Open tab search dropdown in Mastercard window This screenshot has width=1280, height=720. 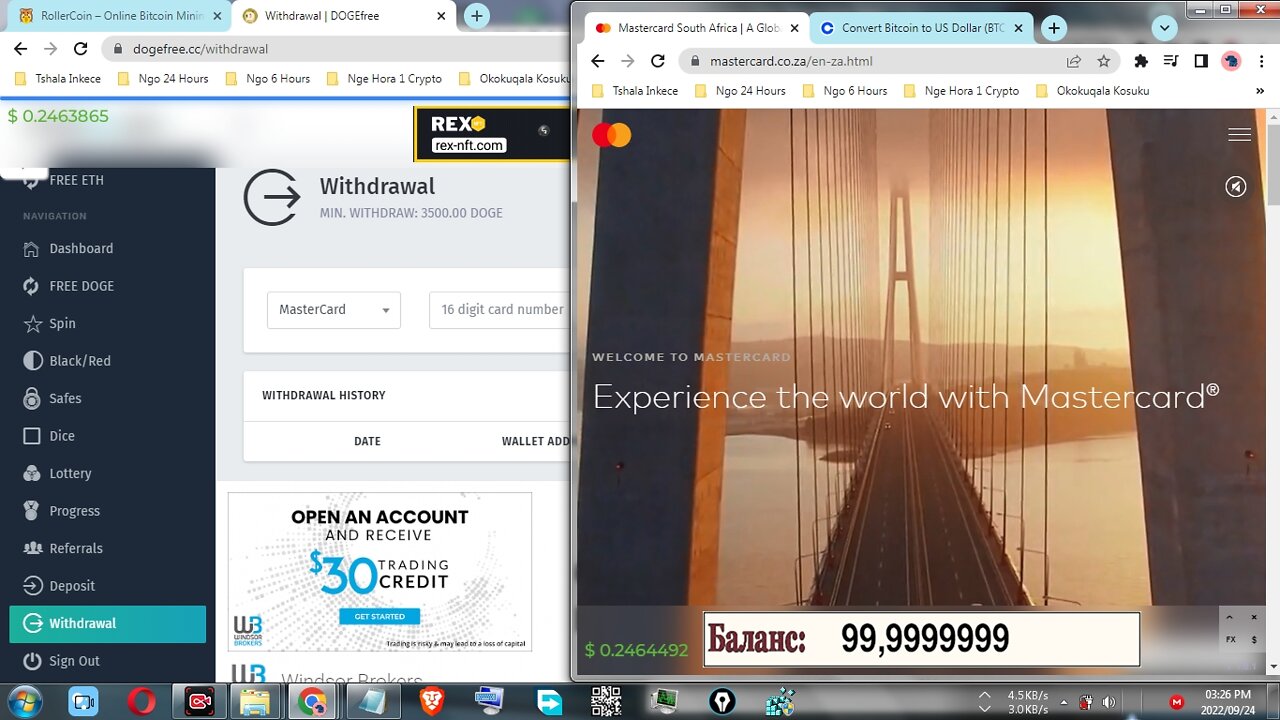pos(1164,28)
